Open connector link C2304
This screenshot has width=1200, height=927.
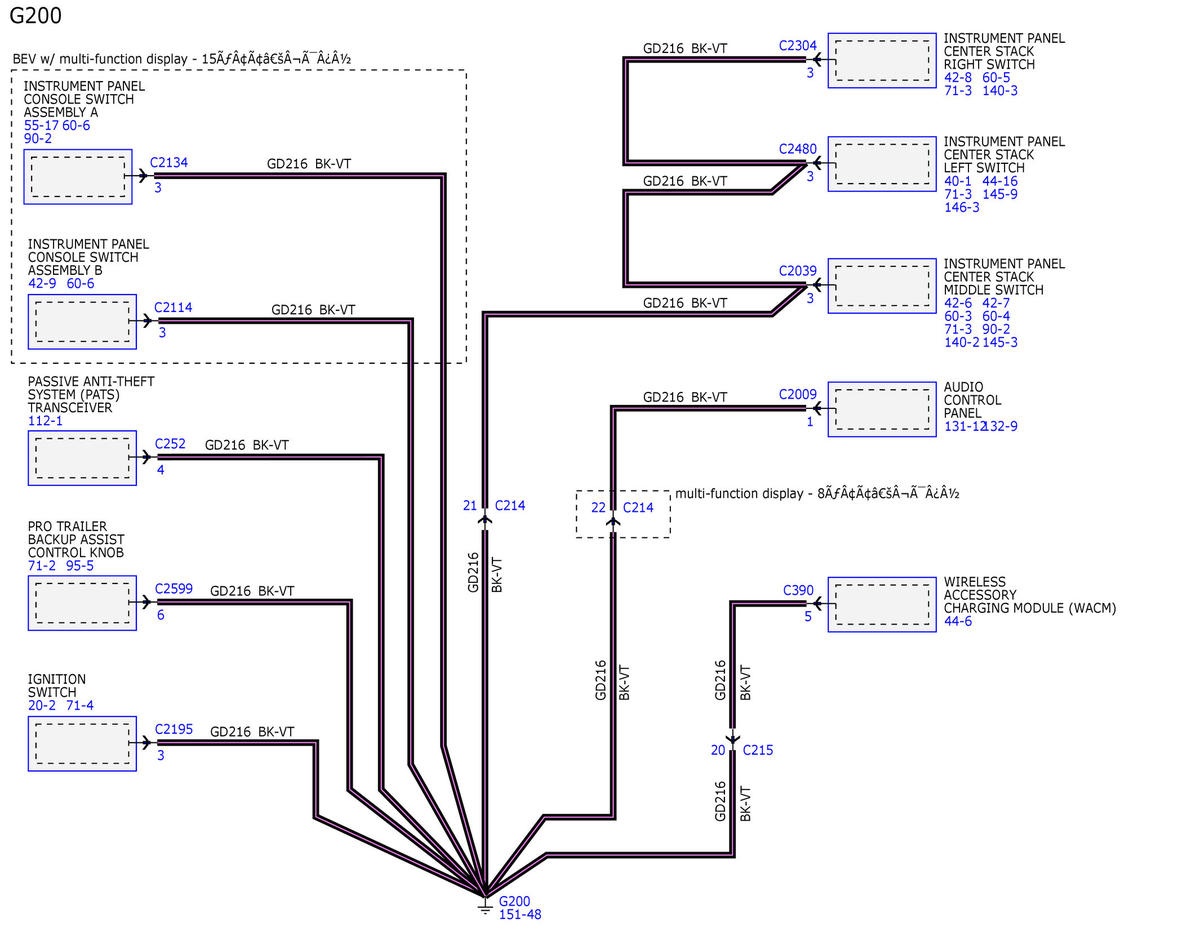pyautogui.click(x=798, y=45)
